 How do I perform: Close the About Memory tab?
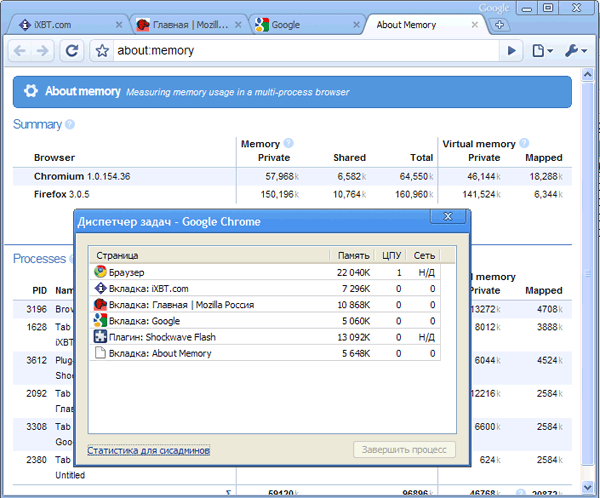point(475,25)
